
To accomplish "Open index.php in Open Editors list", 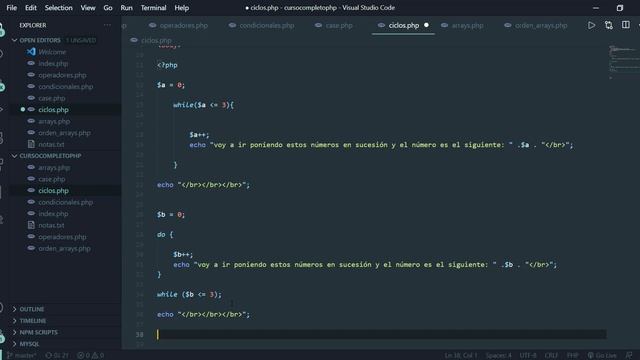I will point(53,63).
